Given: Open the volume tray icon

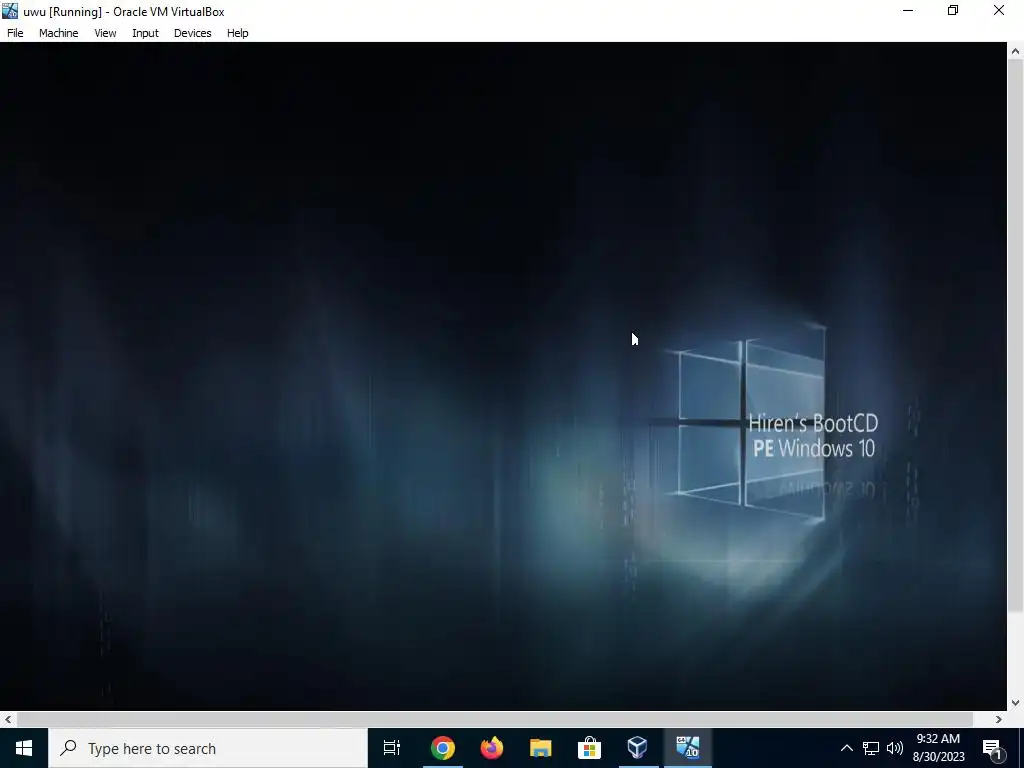Looking at the screenshot, I should pyautogui.click(x=895, y=748).
